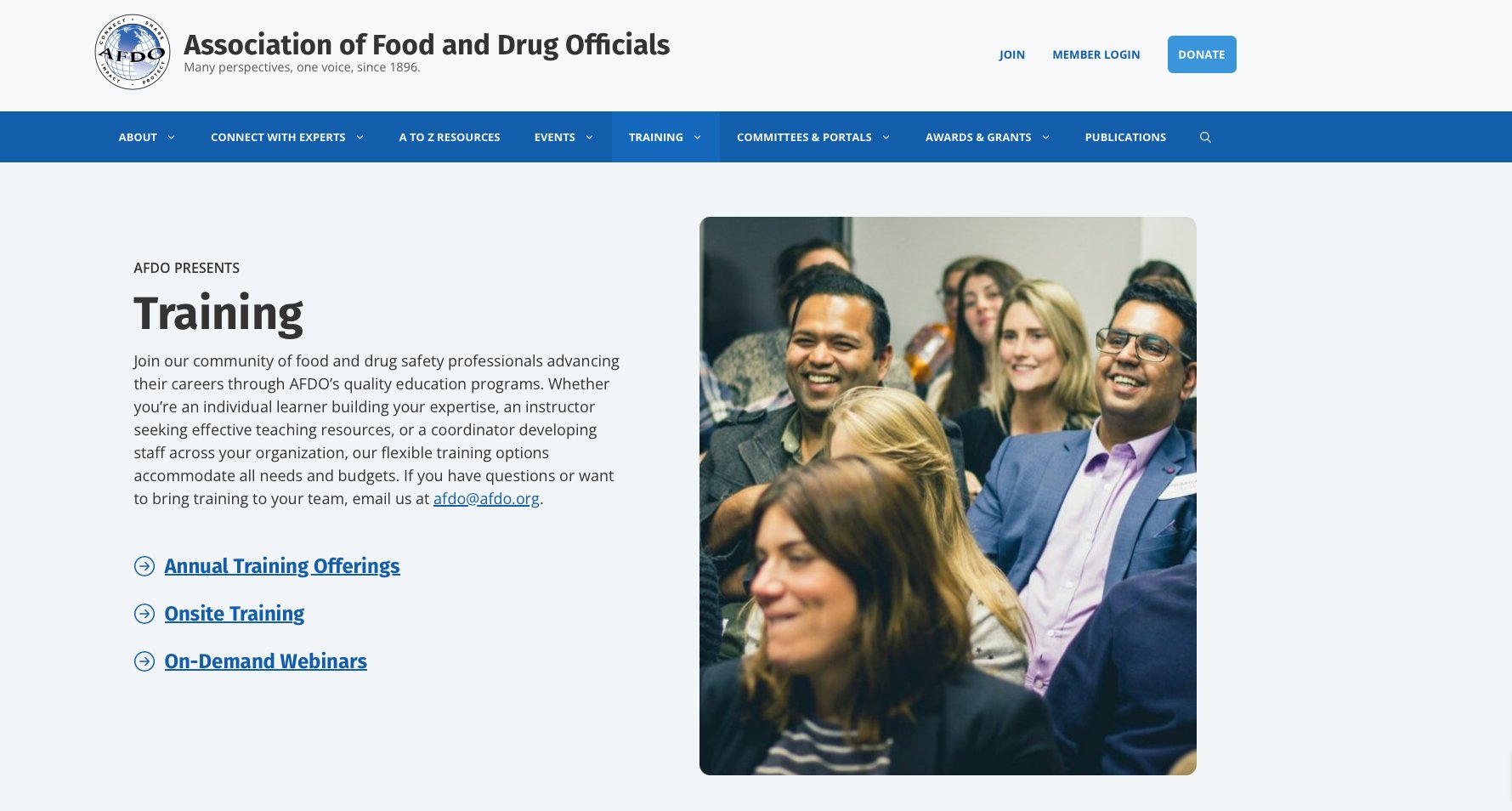Viewport: 1512px width, 811px height.
Task: Open the search magnifier icon
Action: (x=1205, y=137)
